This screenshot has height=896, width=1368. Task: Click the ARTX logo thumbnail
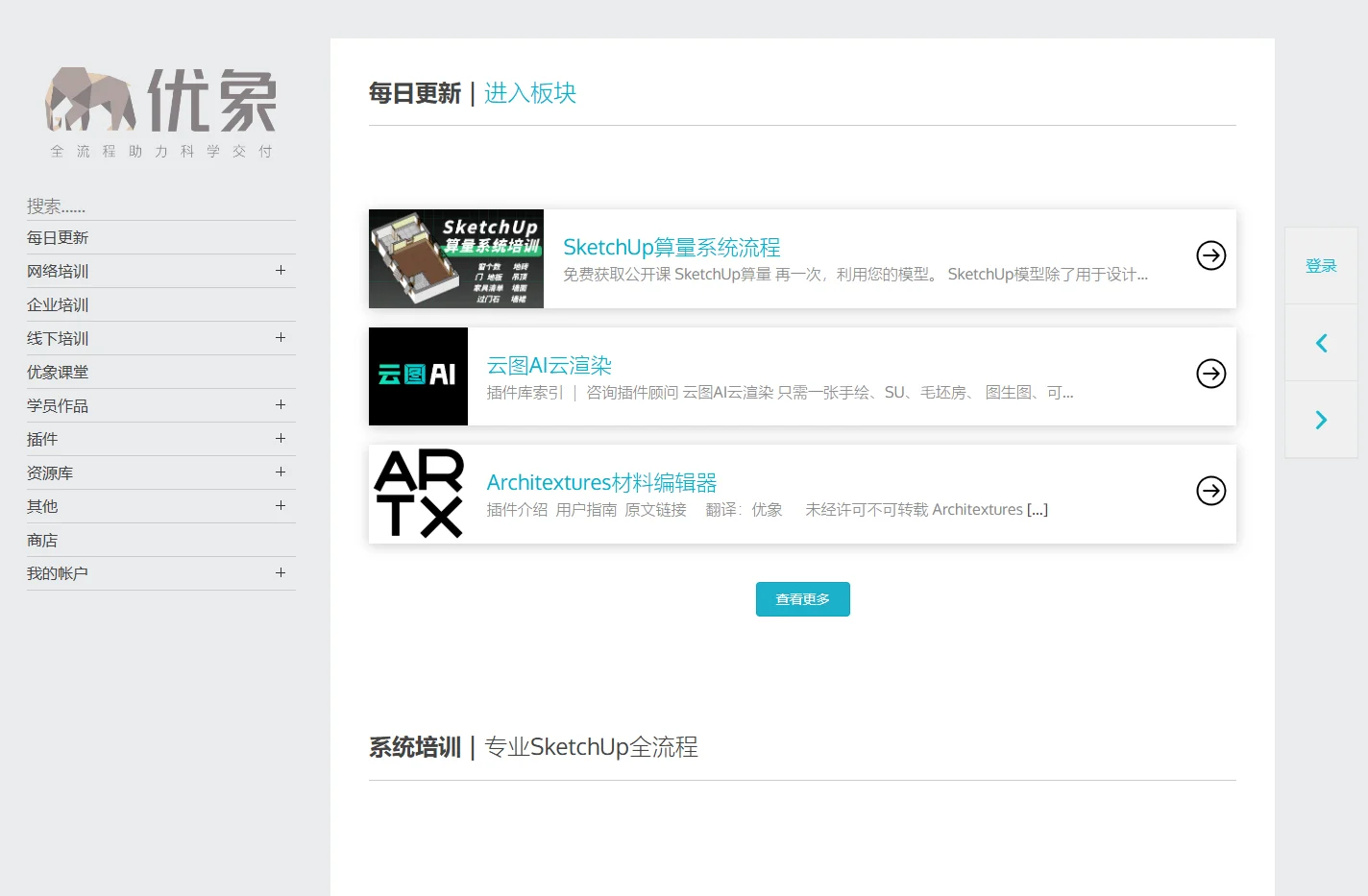click(418, 494)
